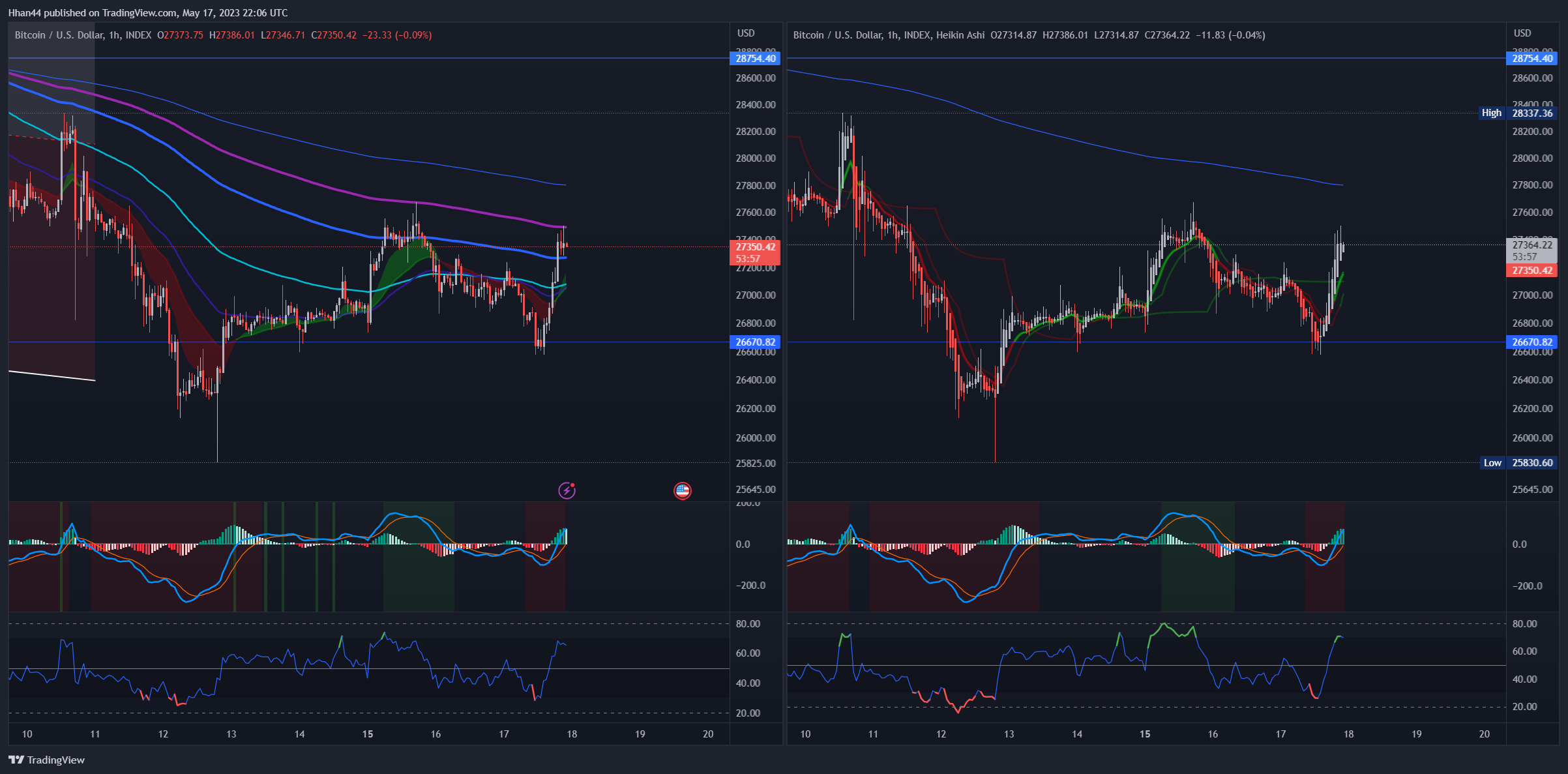Screen dimensions: 1568x774
Task: Click the white trend line on left chart
Action: [x=52, y=376]
